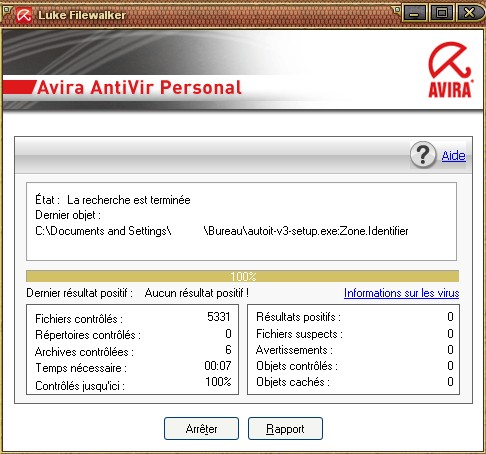This screenshot has height=454, width=486.
Task: Click the question mark help icon
Action: [x=423, y=155]
